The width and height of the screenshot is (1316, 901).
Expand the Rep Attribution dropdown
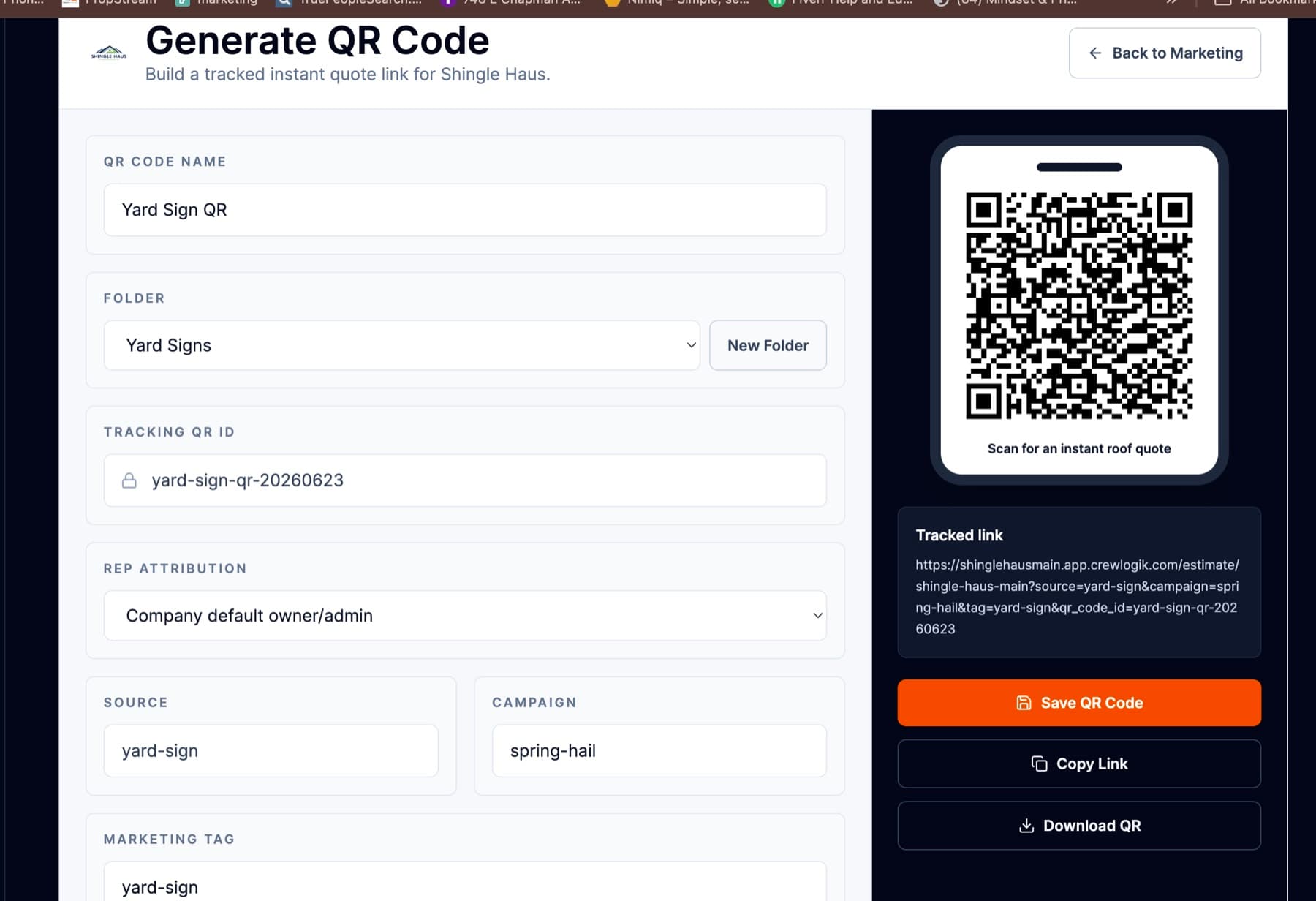465,616
